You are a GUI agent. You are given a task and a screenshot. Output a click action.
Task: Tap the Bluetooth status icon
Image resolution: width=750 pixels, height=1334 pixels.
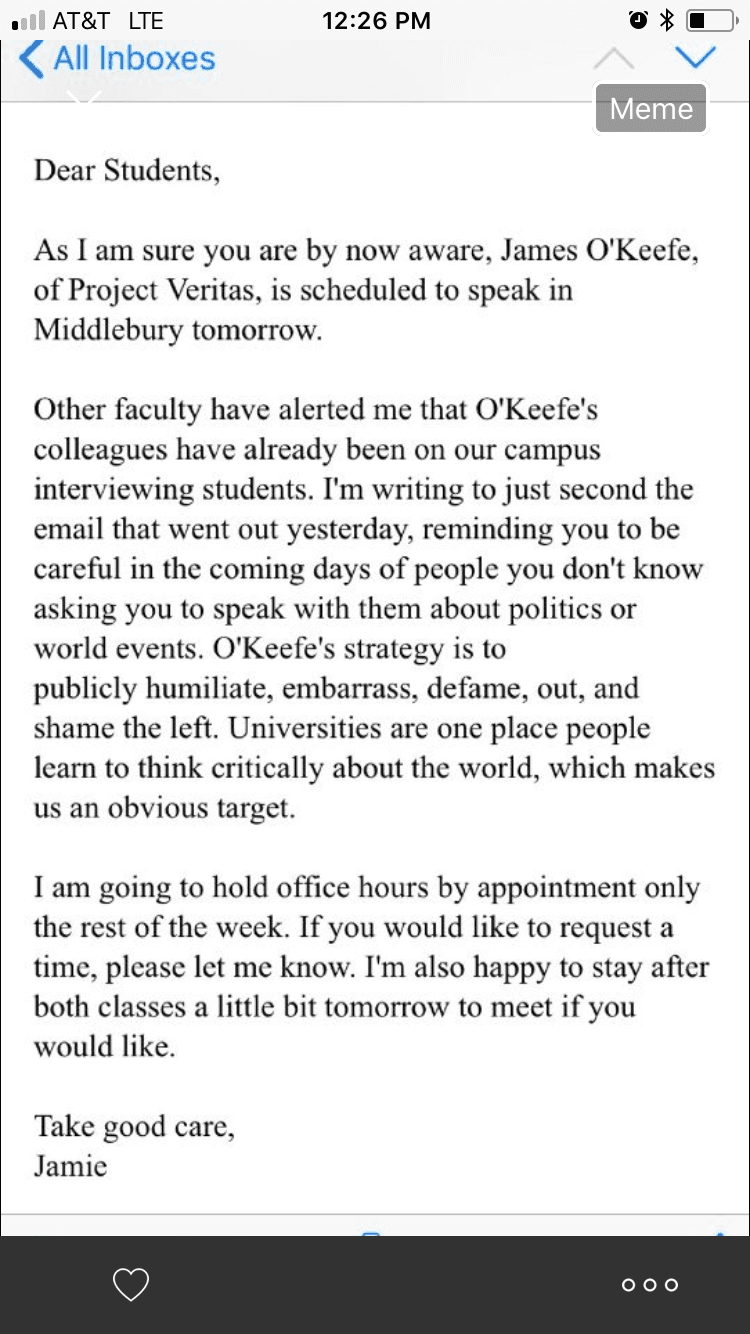pyautogui.click(x=667, y=20)
